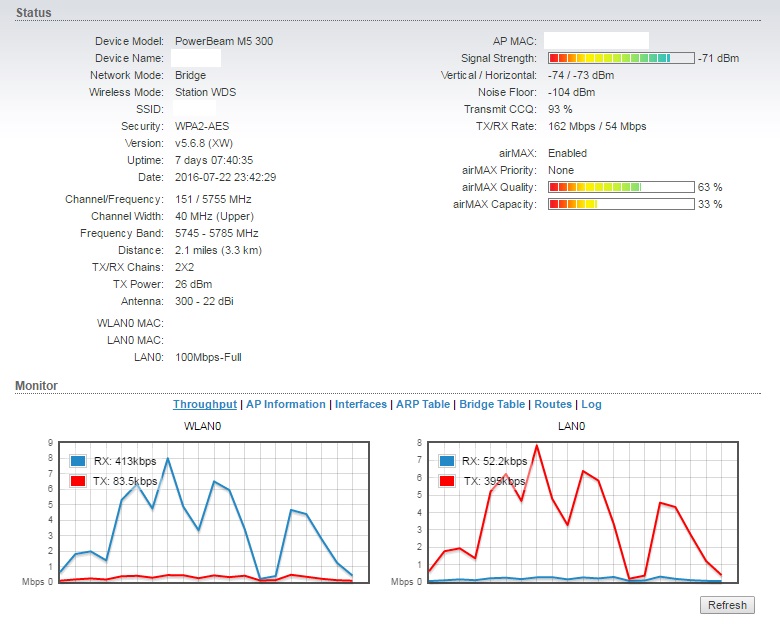Click the WLAN0 chart title
Image resolution: width=780 pixels, height=624 pixels.
(202, 426)
